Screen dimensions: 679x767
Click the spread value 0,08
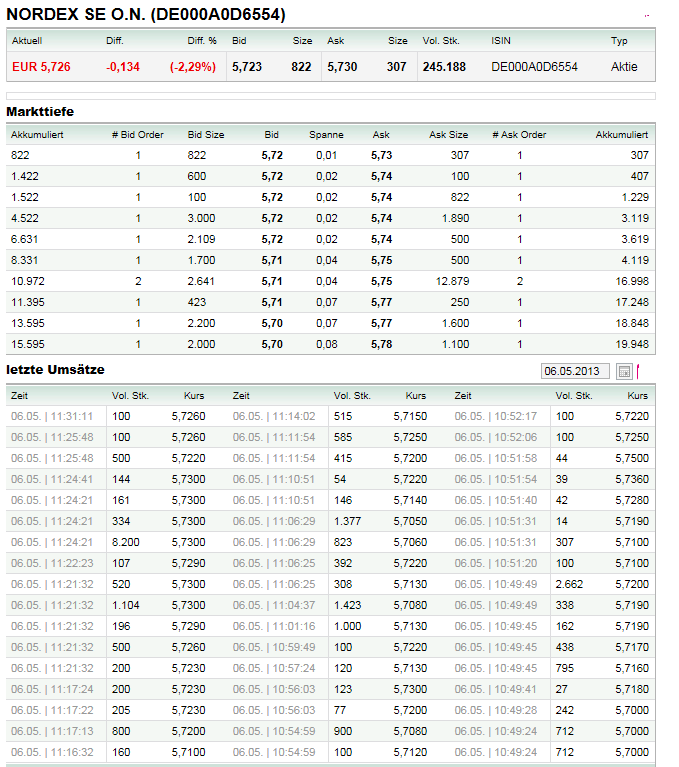pyautogui.click(x=327, y=344)
